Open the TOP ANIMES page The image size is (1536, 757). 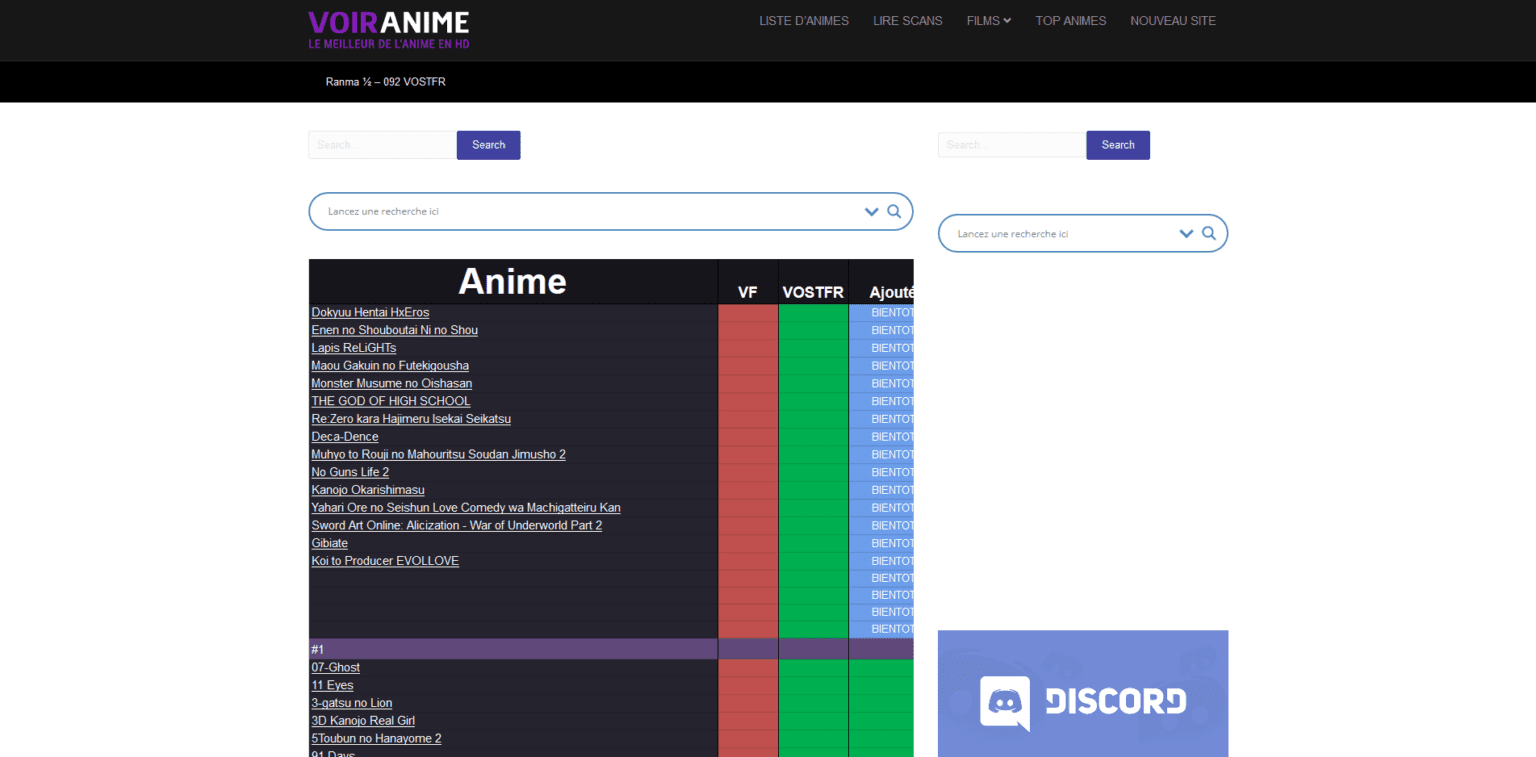coord(1070,20)
